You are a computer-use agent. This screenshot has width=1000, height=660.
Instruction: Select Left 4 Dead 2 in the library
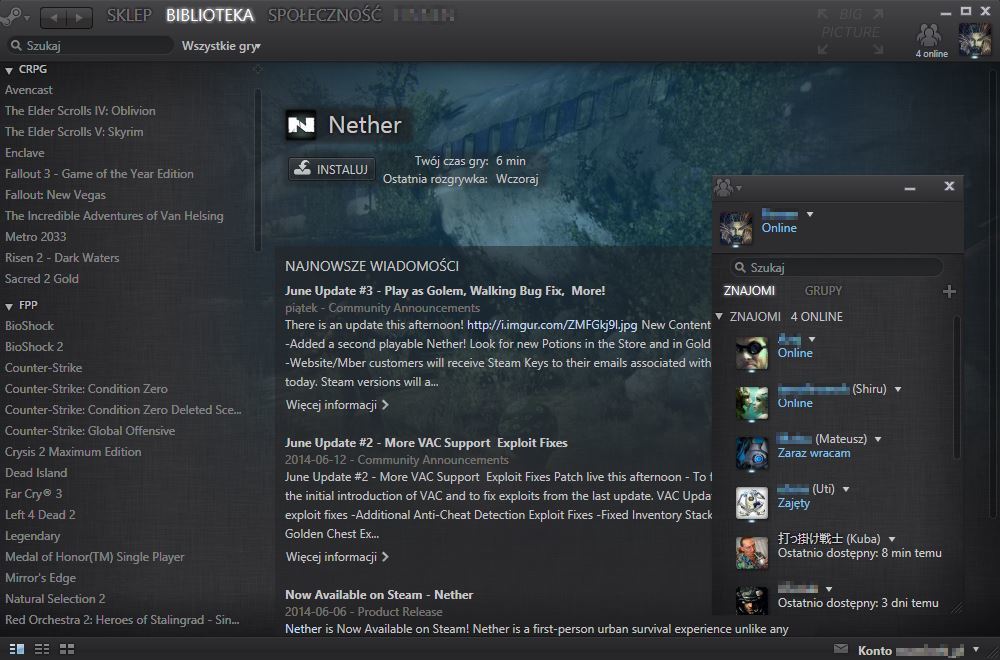tap(40, 515)
